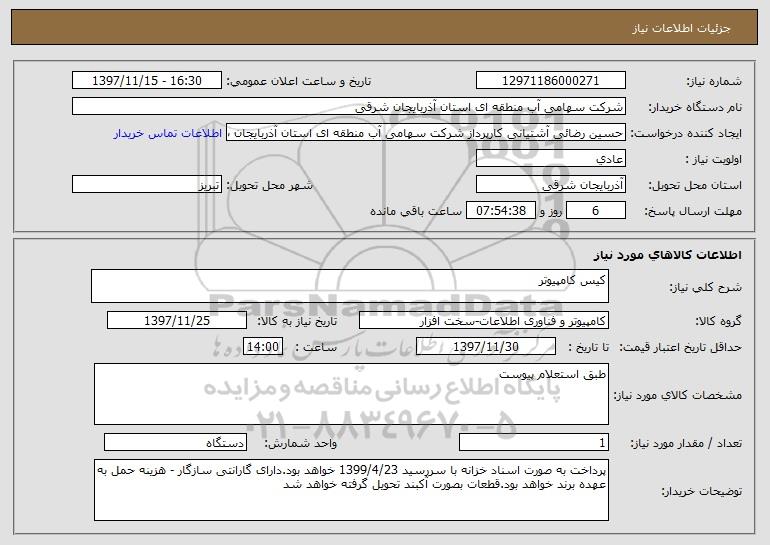Click the جزئیات اطلاعات نیاز header title

tap(681, 28)
